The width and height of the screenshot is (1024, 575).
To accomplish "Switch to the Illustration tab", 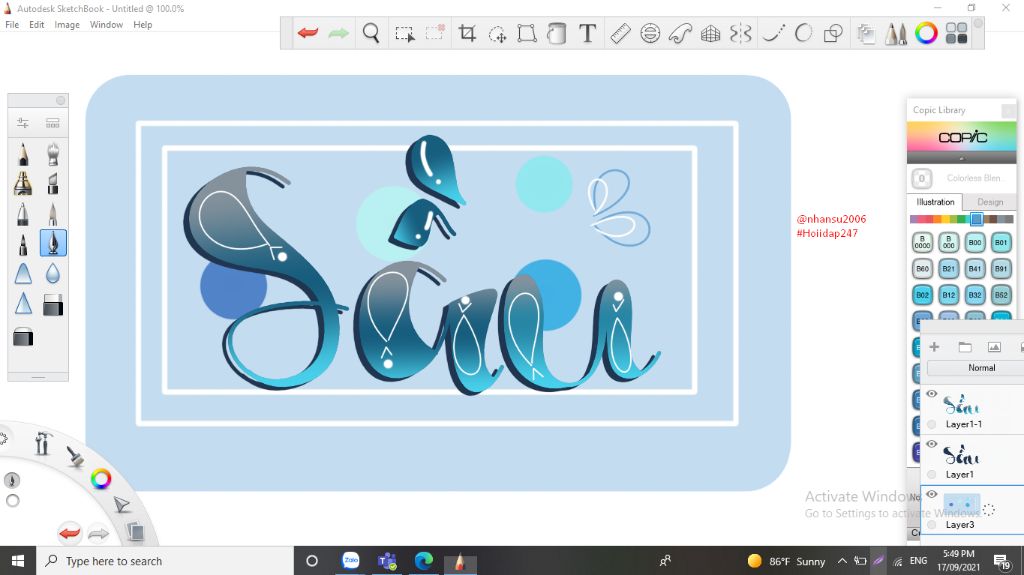I will (935, 202).
